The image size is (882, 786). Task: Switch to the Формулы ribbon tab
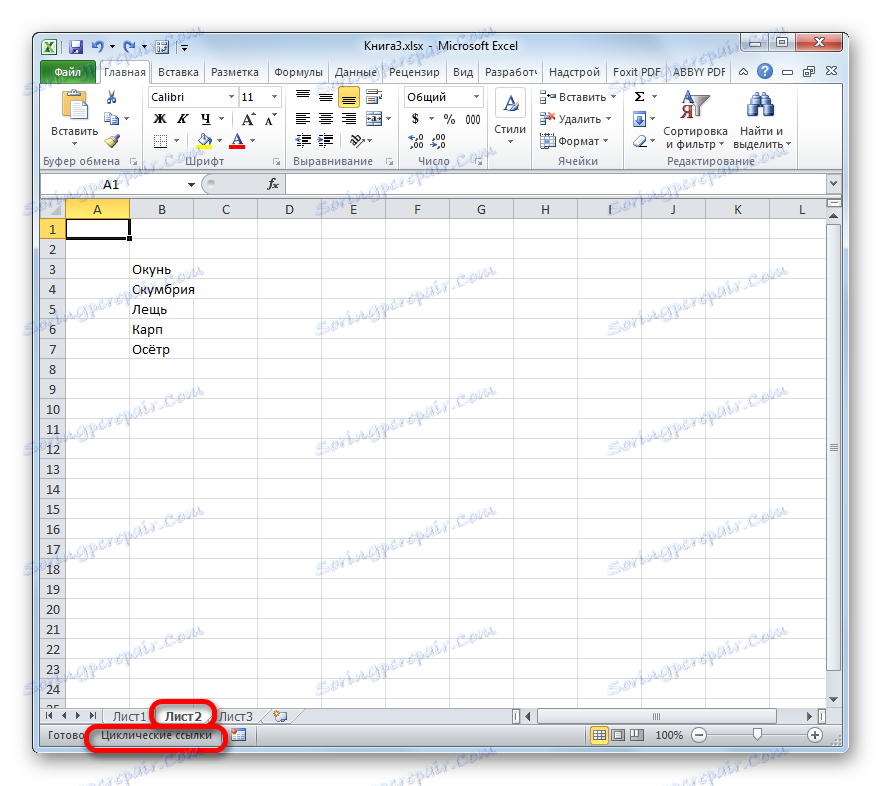[298, 72]
